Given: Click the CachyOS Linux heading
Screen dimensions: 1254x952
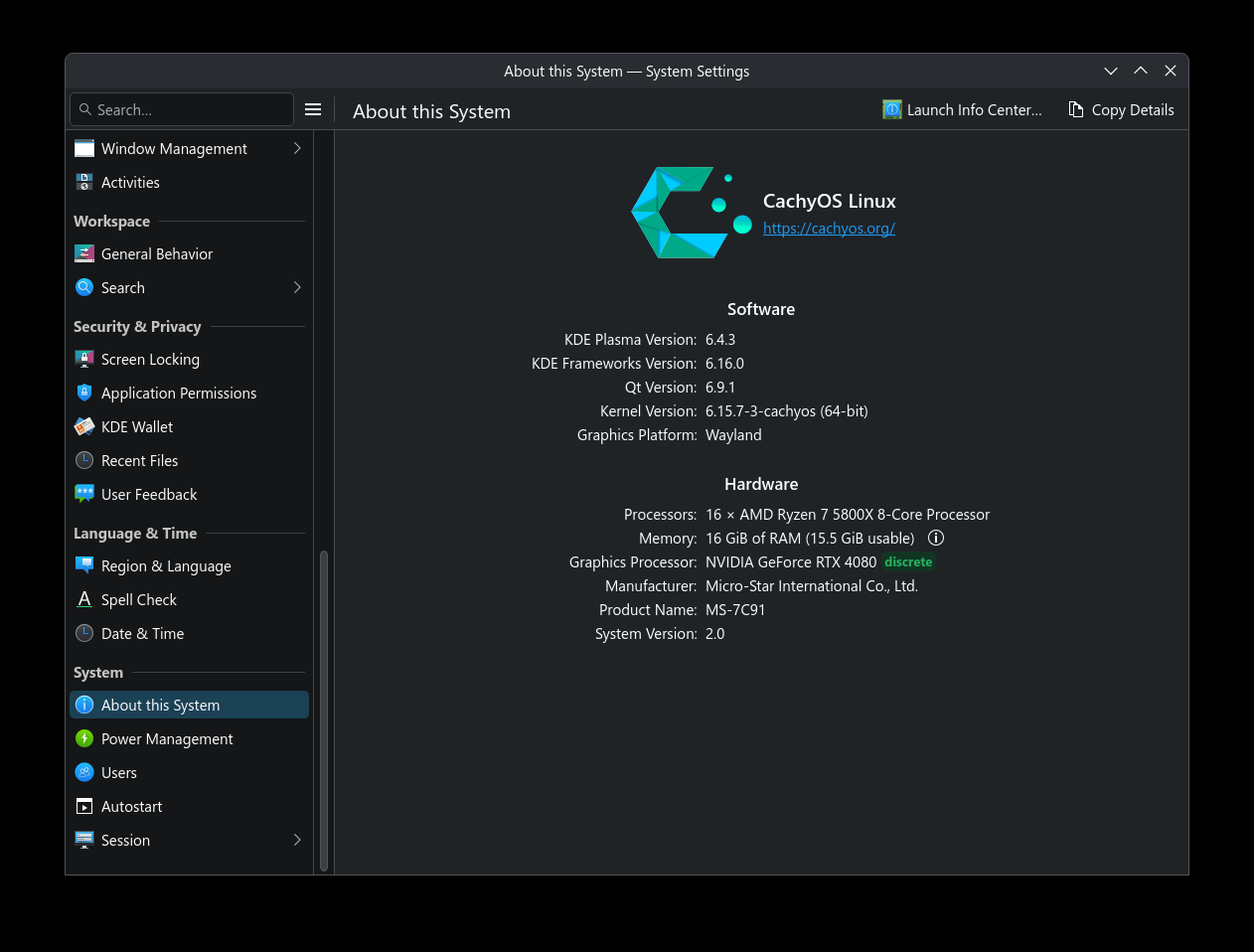Looking at the screenshot, I should point(830,201).
